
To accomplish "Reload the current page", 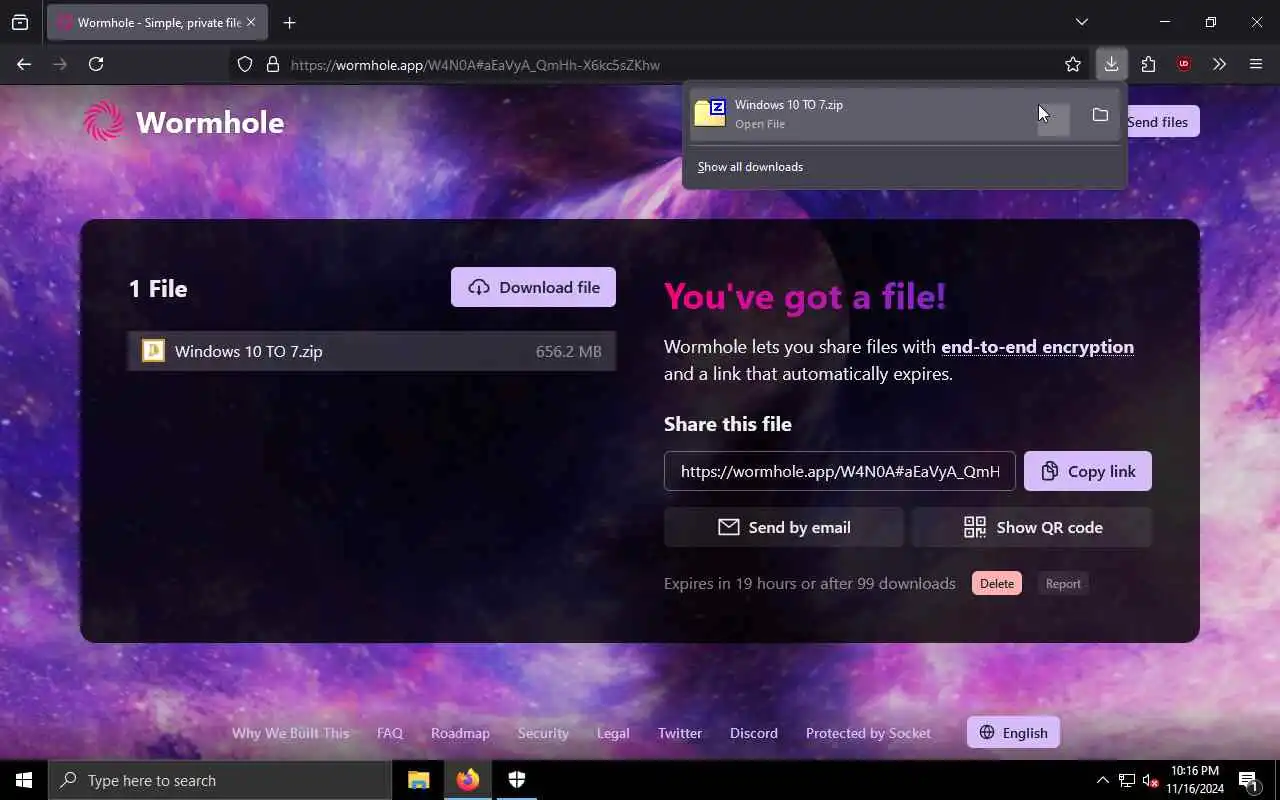I will (96, 64).
